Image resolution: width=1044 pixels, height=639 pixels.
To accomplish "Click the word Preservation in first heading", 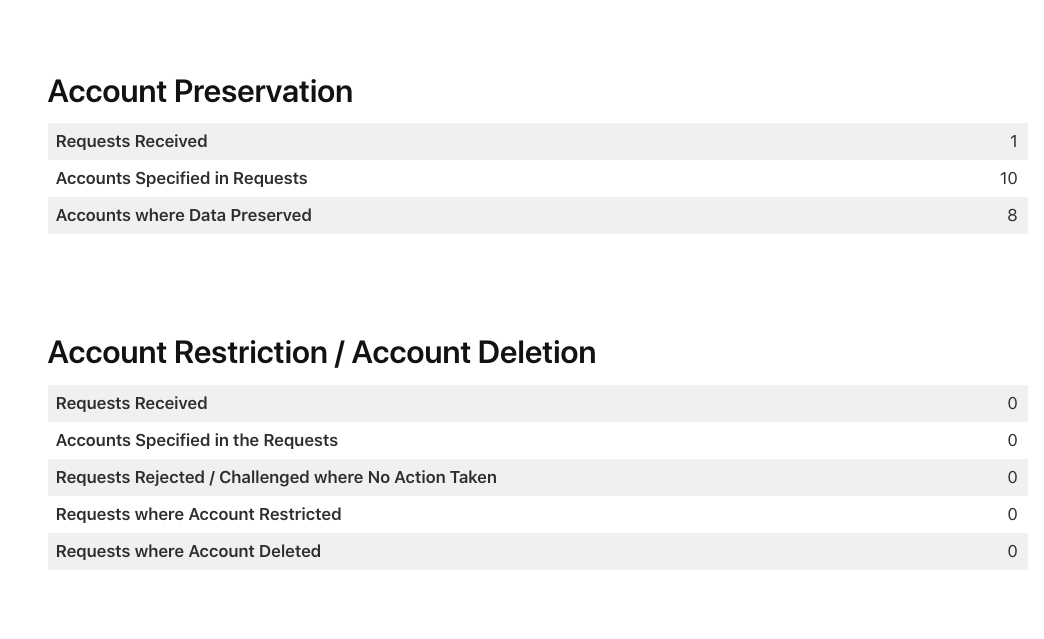I will [x=263, y=91].
